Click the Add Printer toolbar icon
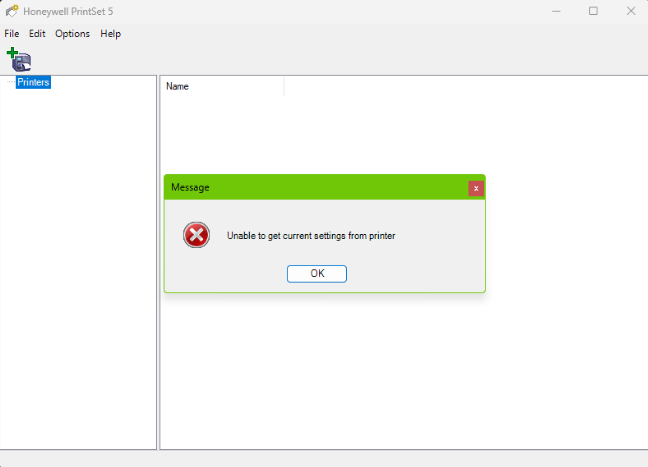 click(x=19, y=59)
